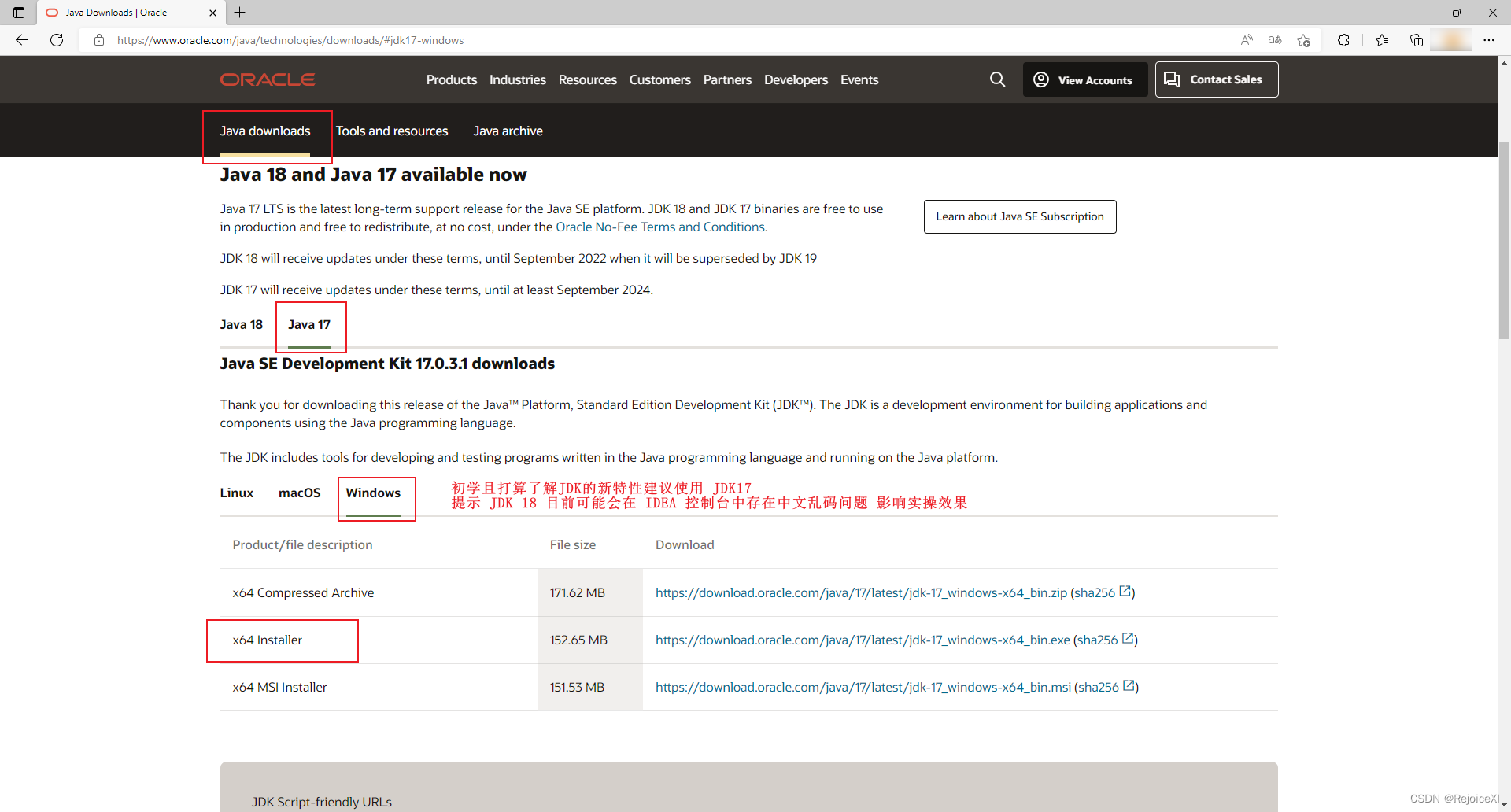Screen dimensions: 1511x812
Task: Download the jdk-17 windows x64 msi link
Action: (x=863, y=687)
